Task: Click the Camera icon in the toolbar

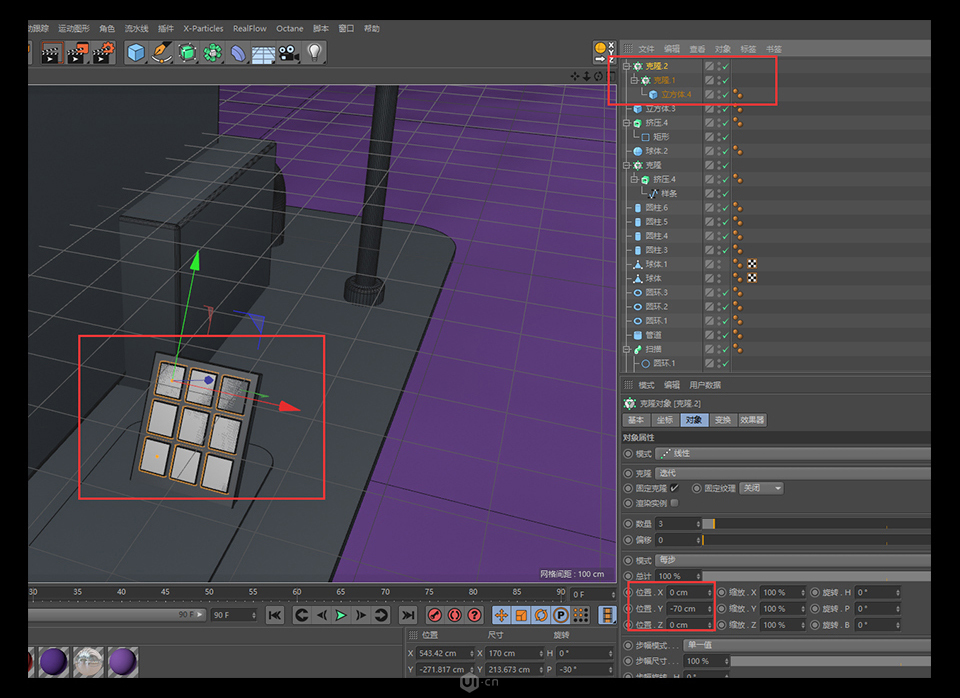Action: point(289,53)
